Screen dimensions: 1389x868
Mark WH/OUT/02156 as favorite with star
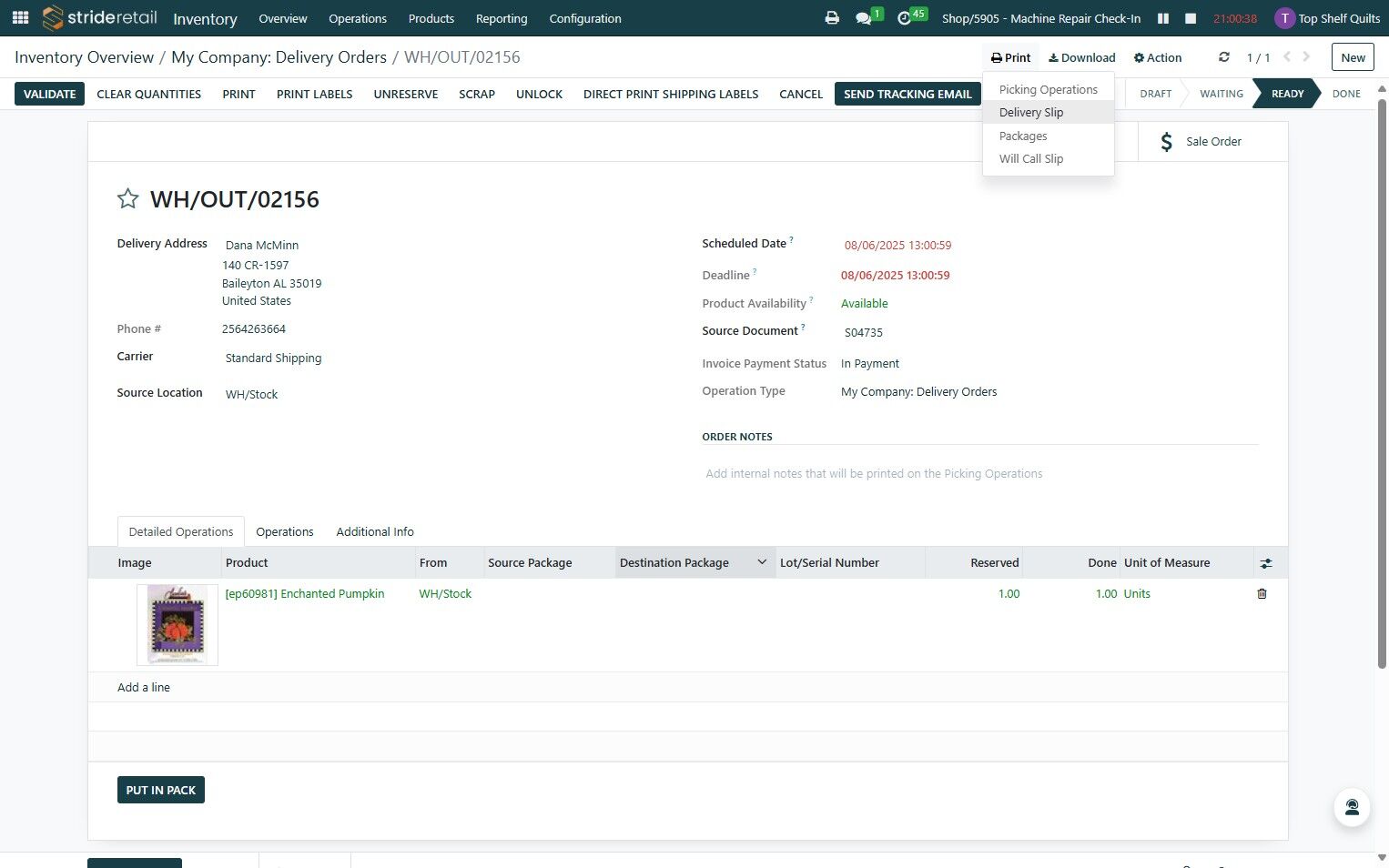click(x=128, y=199)
